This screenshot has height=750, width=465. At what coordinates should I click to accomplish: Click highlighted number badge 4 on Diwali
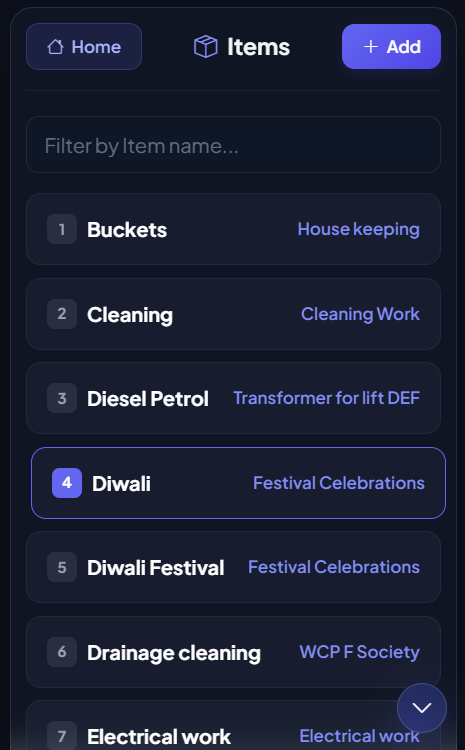(67, 483)
